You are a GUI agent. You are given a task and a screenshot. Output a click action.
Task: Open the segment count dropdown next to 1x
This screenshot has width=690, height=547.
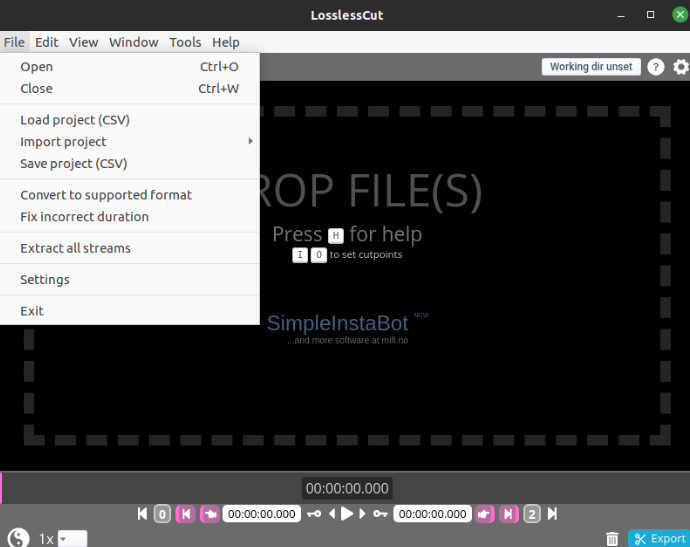pos(73,539)
